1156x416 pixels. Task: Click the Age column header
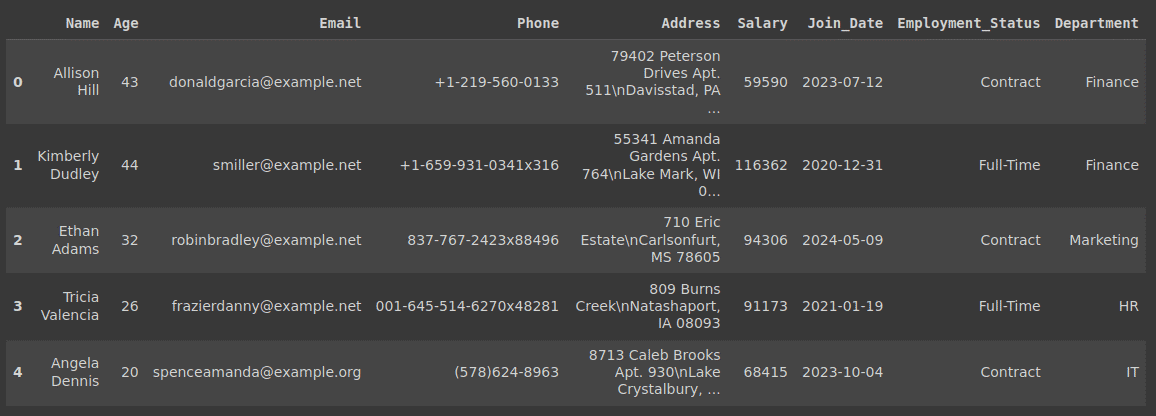click(126, 23)
